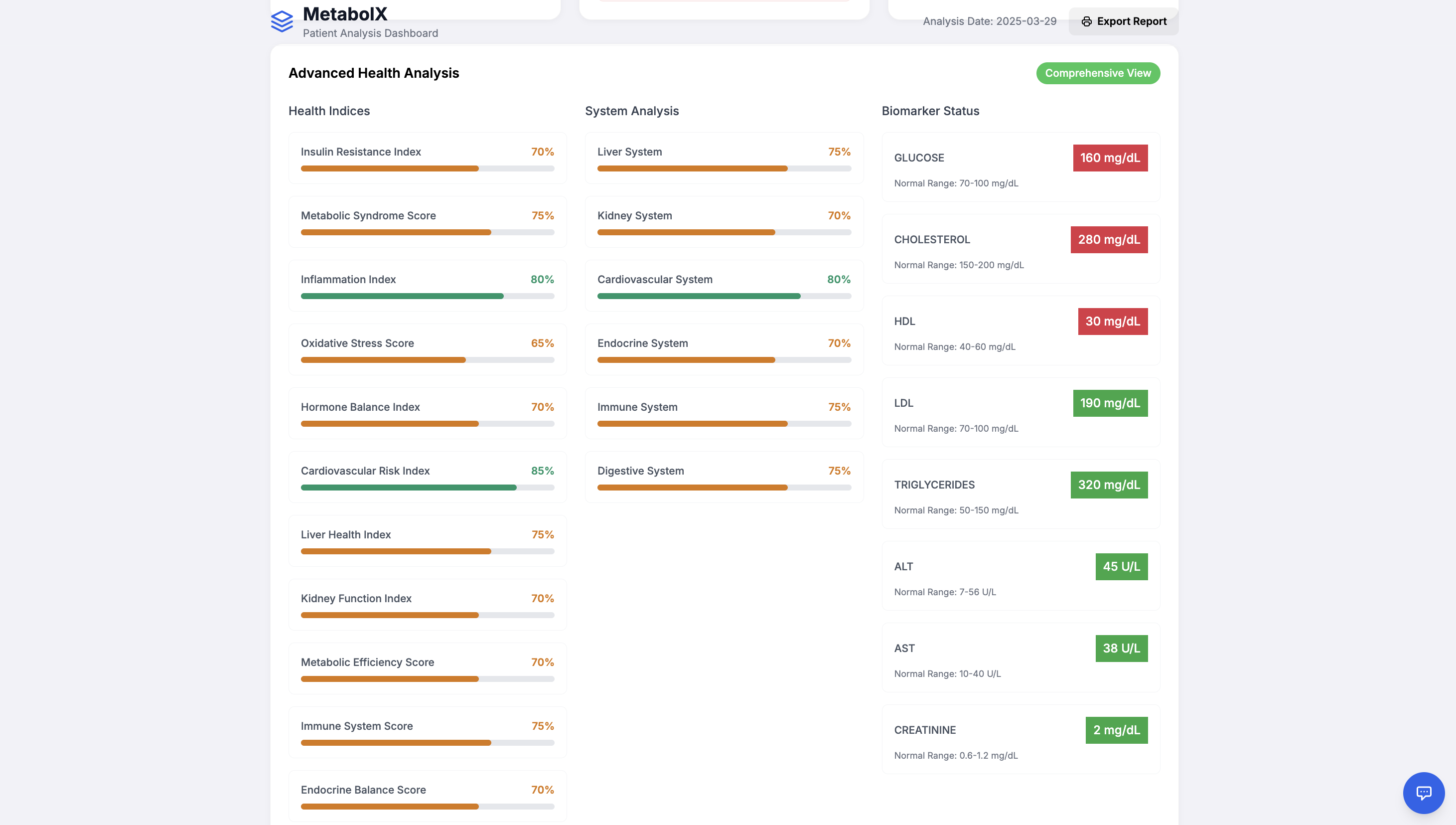Click the Cardiovascular Risk Index progress bar
The height and width of the screenshot is (825, 1456).
pos(427,488)
